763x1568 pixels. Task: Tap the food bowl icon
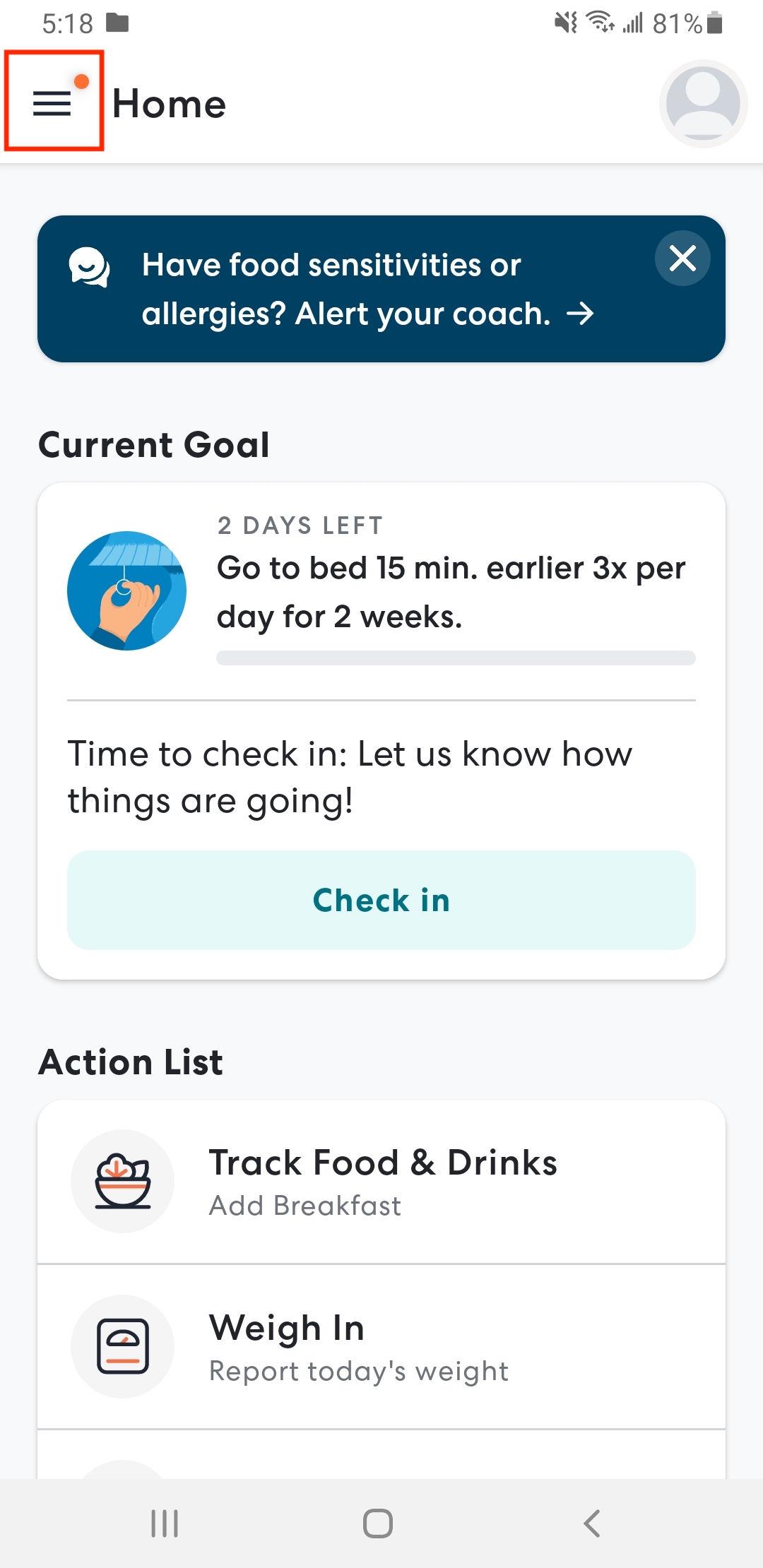(x=123, y=1181)
